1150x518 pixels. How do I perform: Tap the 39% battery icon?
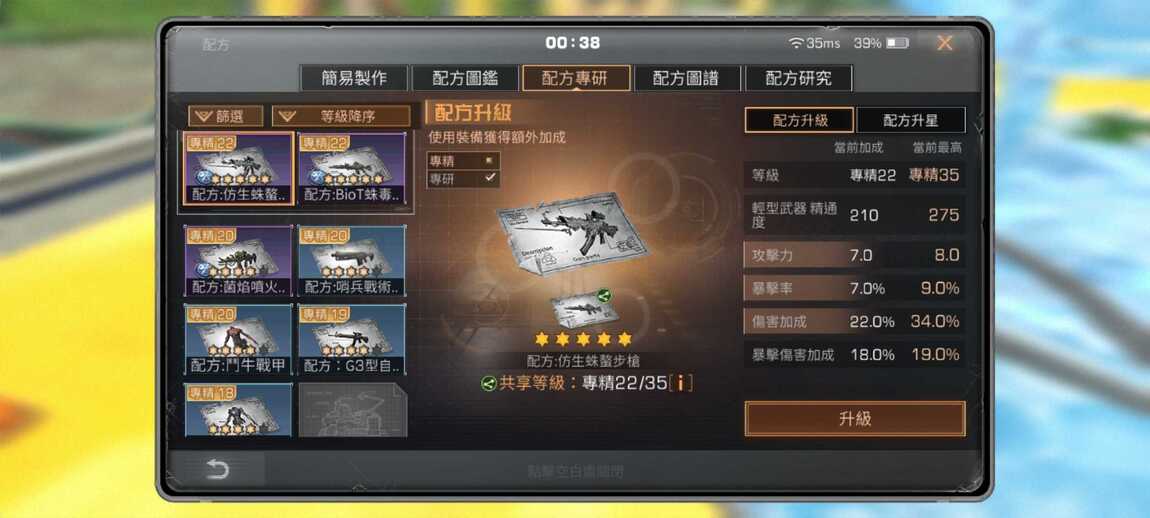click(x=897, y=43)
